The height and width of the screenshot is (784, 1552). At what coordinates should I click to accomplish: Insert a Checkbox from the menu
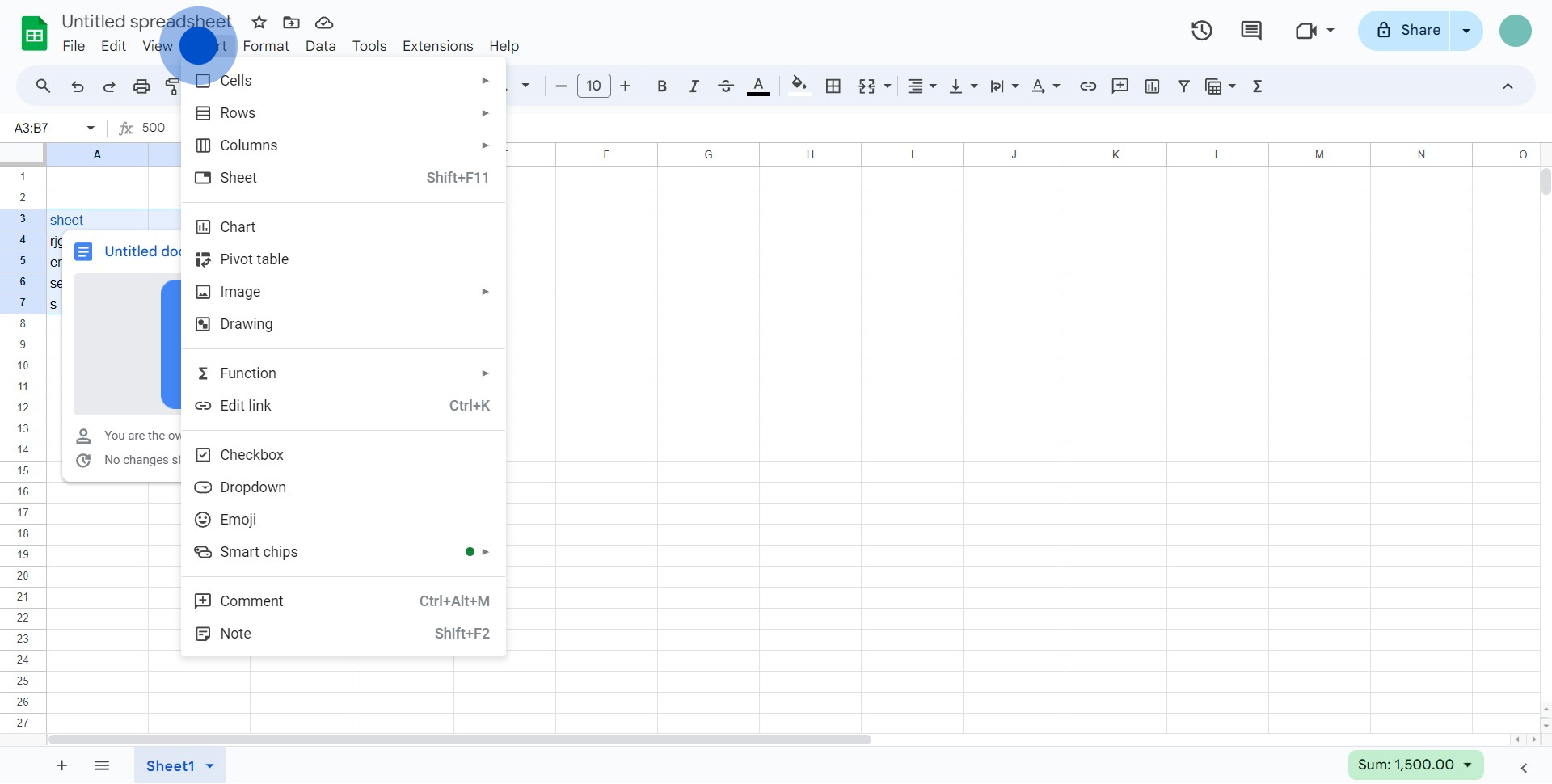[251, 455]
